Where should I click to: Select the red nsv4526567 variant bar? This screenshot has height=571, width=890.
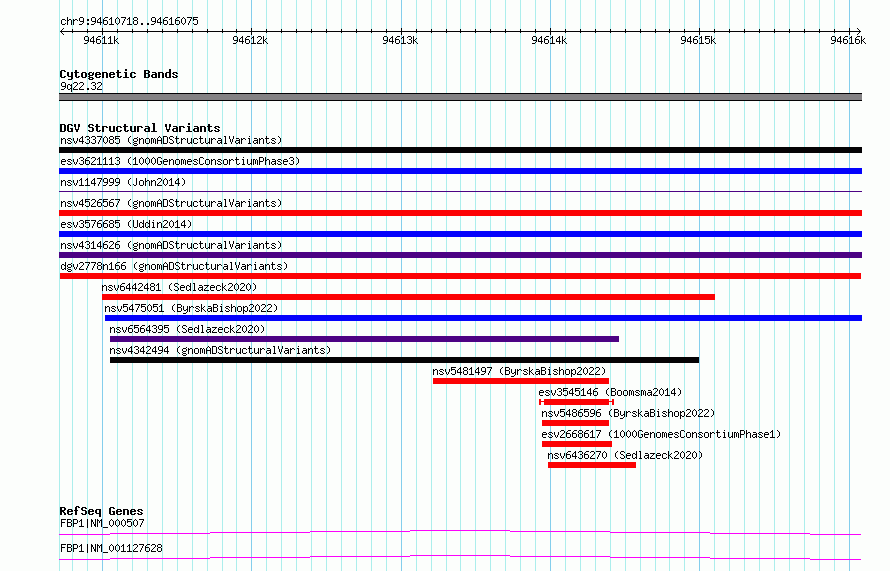pos(460,213)
